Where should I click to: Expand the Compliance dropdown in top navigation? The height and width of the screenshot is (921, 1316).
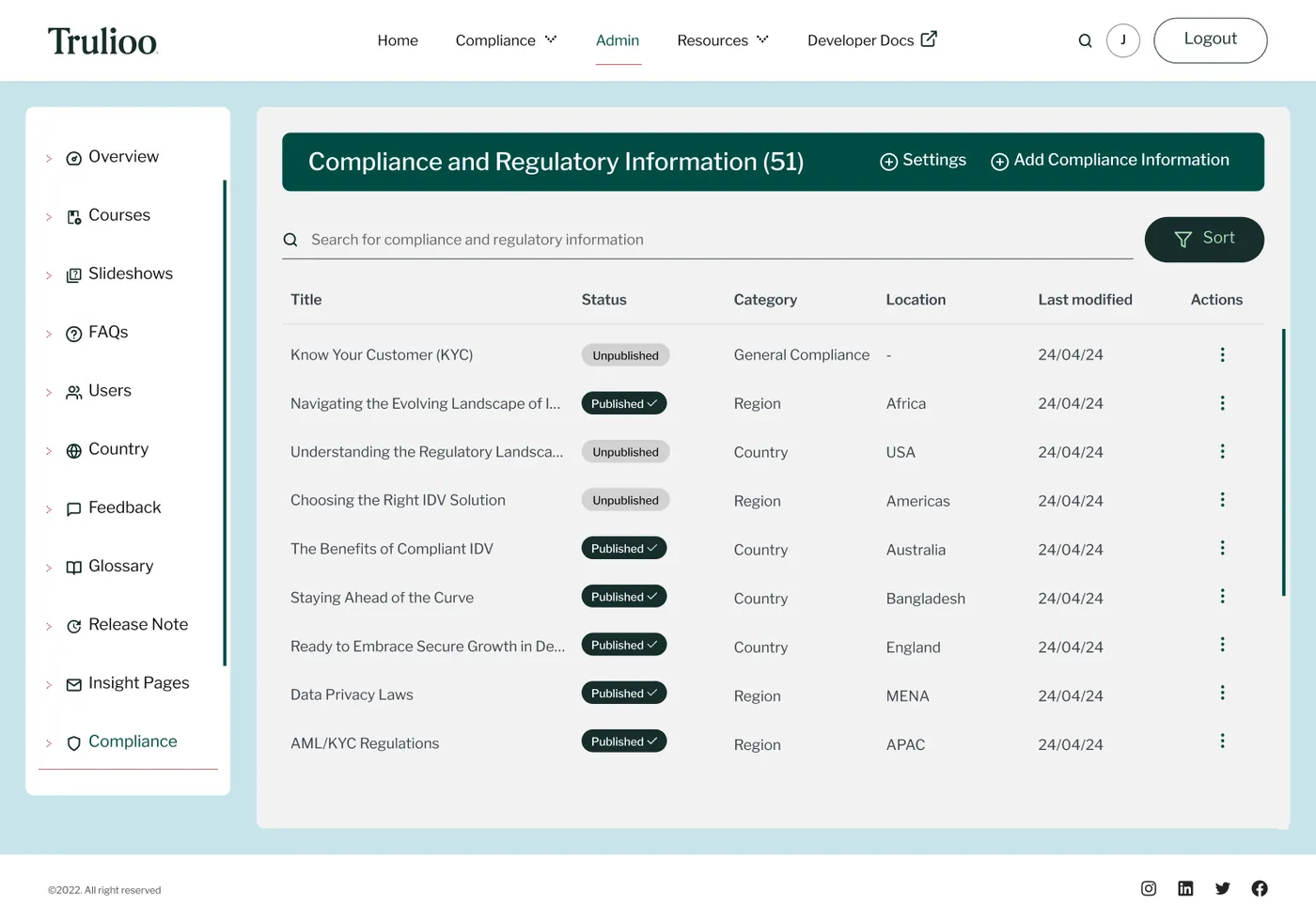pos(551,39)
